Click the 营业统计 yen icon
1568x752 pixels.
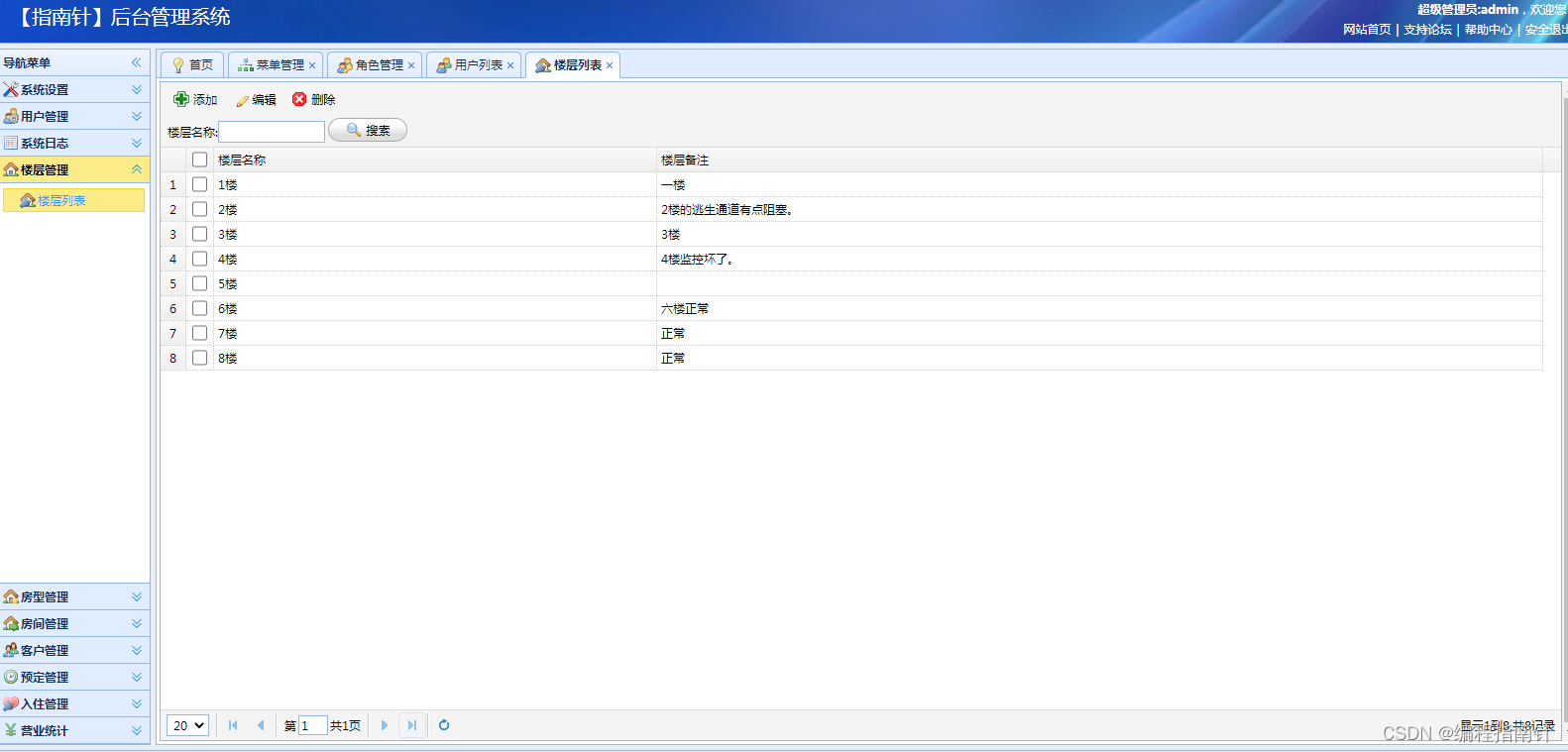click(11, 730)
